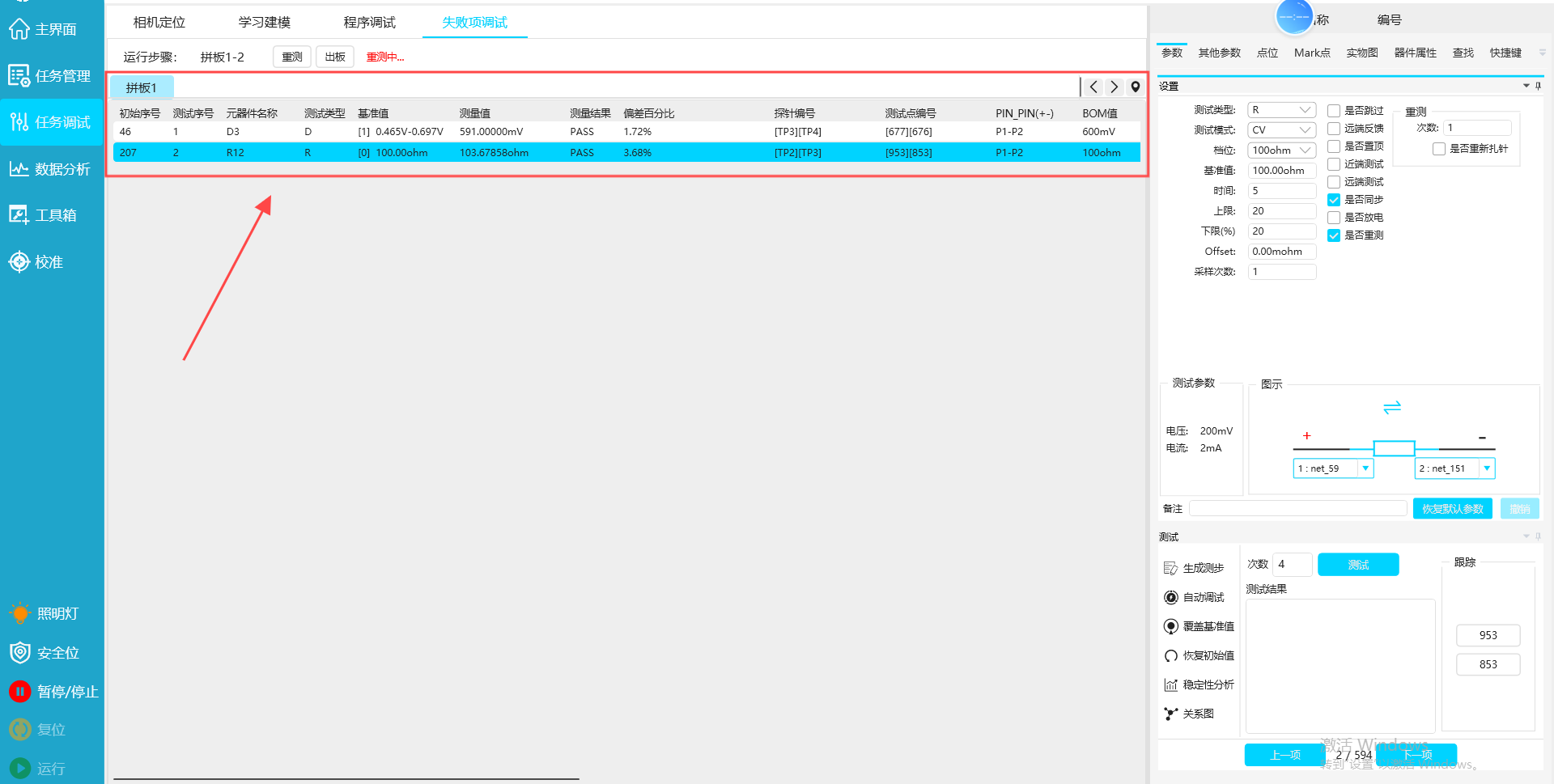1554x784 pixels.
Task: Click 稳定性分析 chart icon
Action: pos(1170,684)
